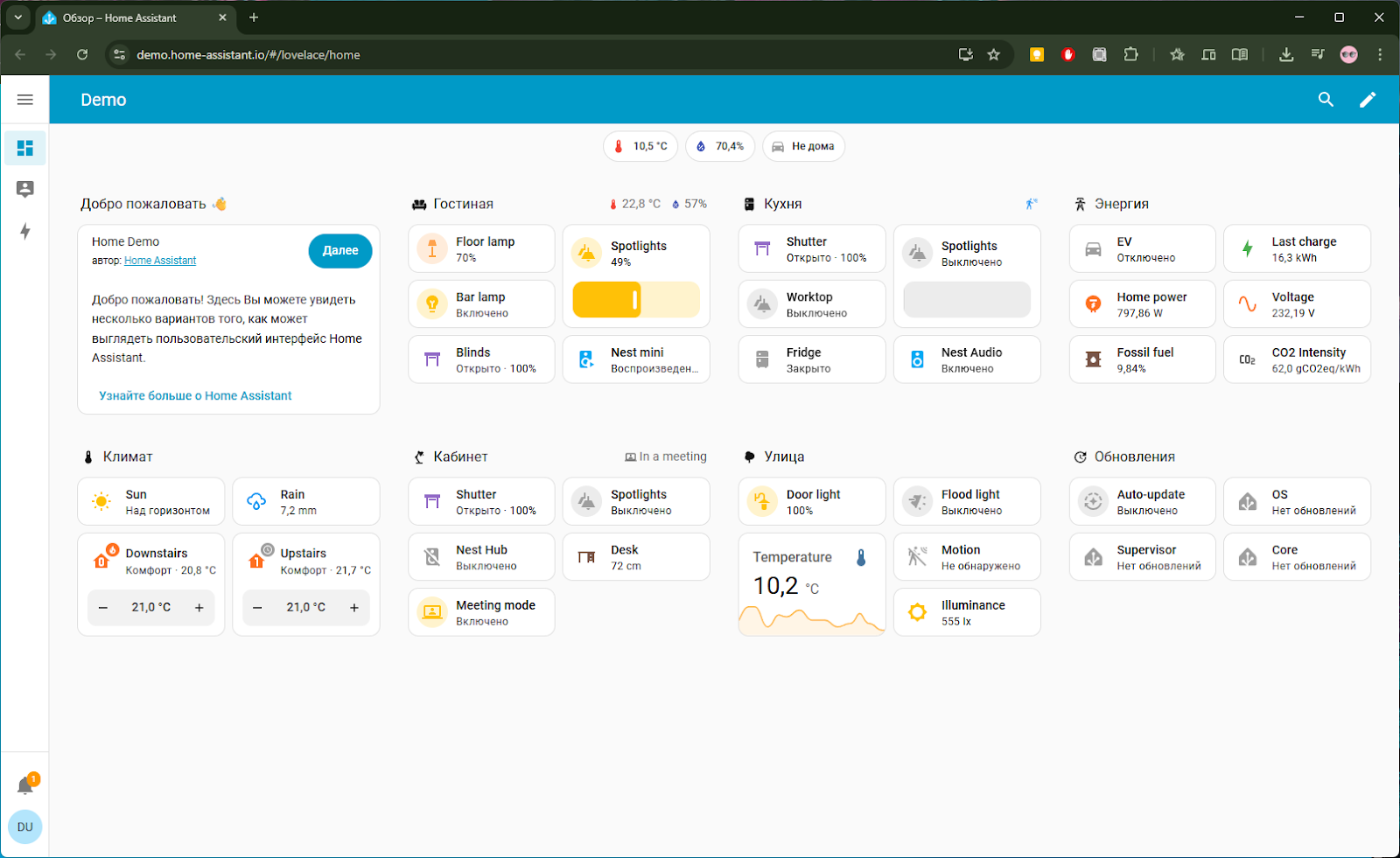Toggle the Flood light tile

tap(917, 502)
